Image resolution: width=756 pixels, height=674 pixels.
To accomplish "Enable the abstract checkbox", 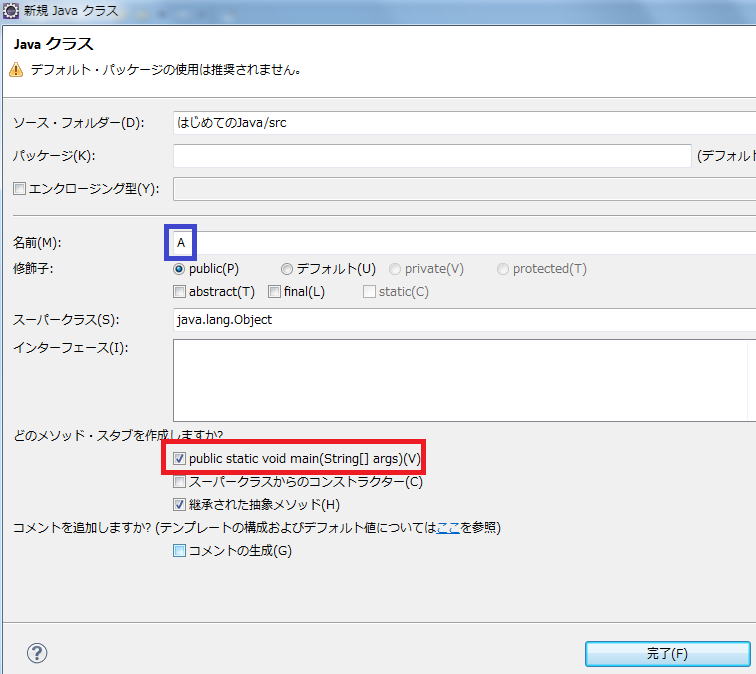I will point(179,292).
